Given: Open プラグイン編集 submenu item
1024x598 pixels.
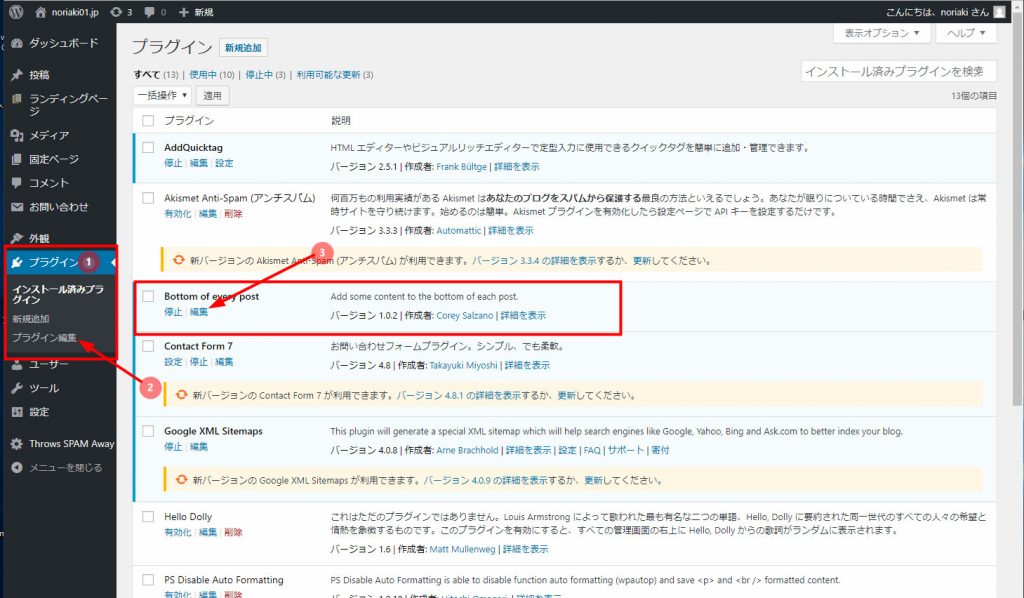Looking at the screenshot, I should [44, 338].
